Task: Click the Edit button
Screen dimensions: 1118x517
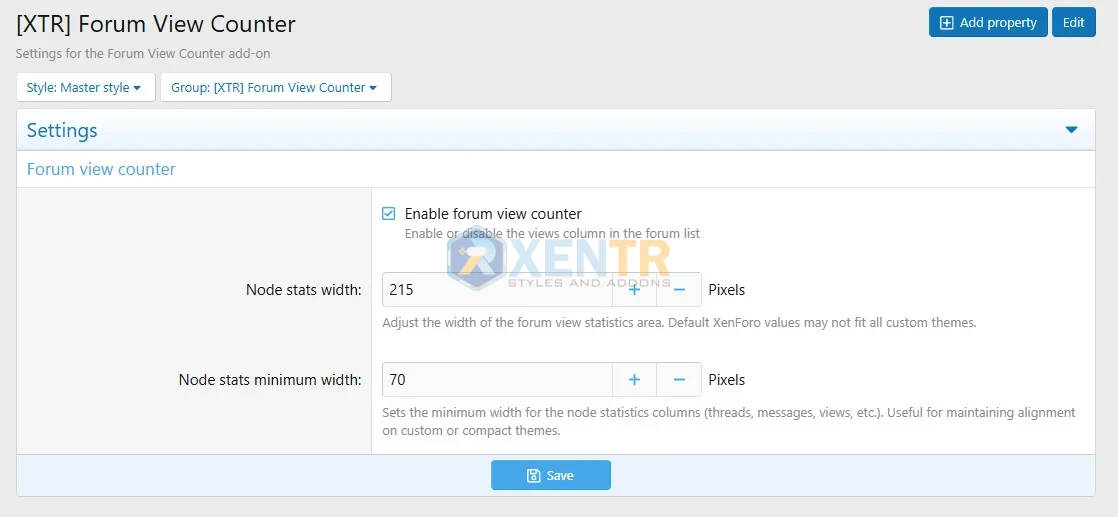Action: (1073, 23)
